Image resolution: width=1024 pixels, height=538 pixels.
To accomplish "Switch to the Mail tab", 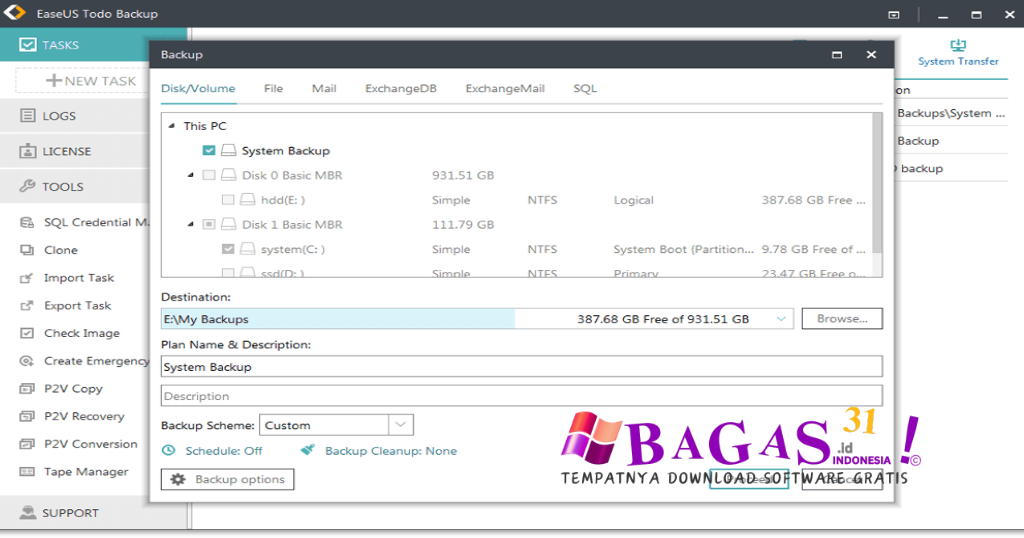I will 324,88.
